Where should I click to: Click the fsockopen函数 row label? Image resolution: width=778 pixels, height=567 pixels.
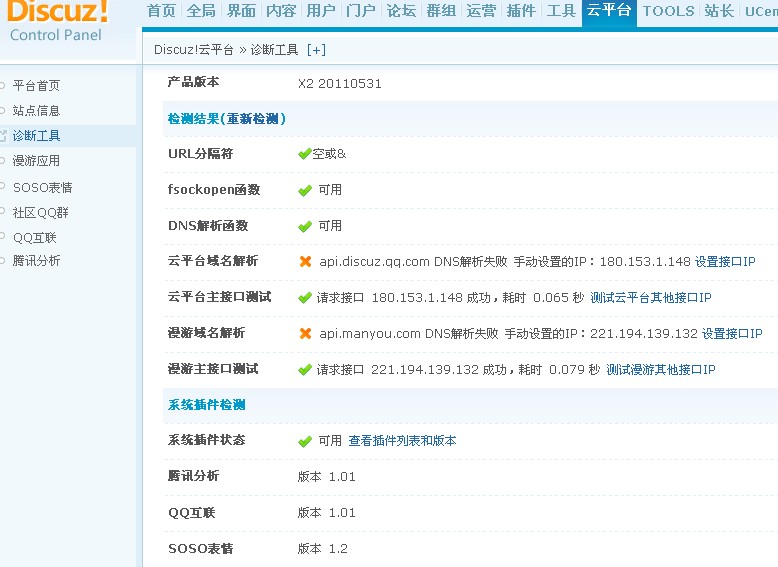tap(214, 189)
